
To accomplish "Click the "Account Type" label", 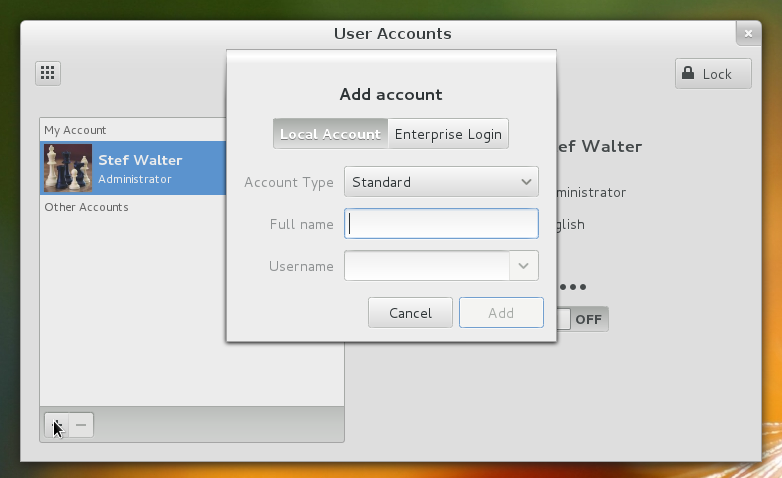I will [x=289, y=183].
